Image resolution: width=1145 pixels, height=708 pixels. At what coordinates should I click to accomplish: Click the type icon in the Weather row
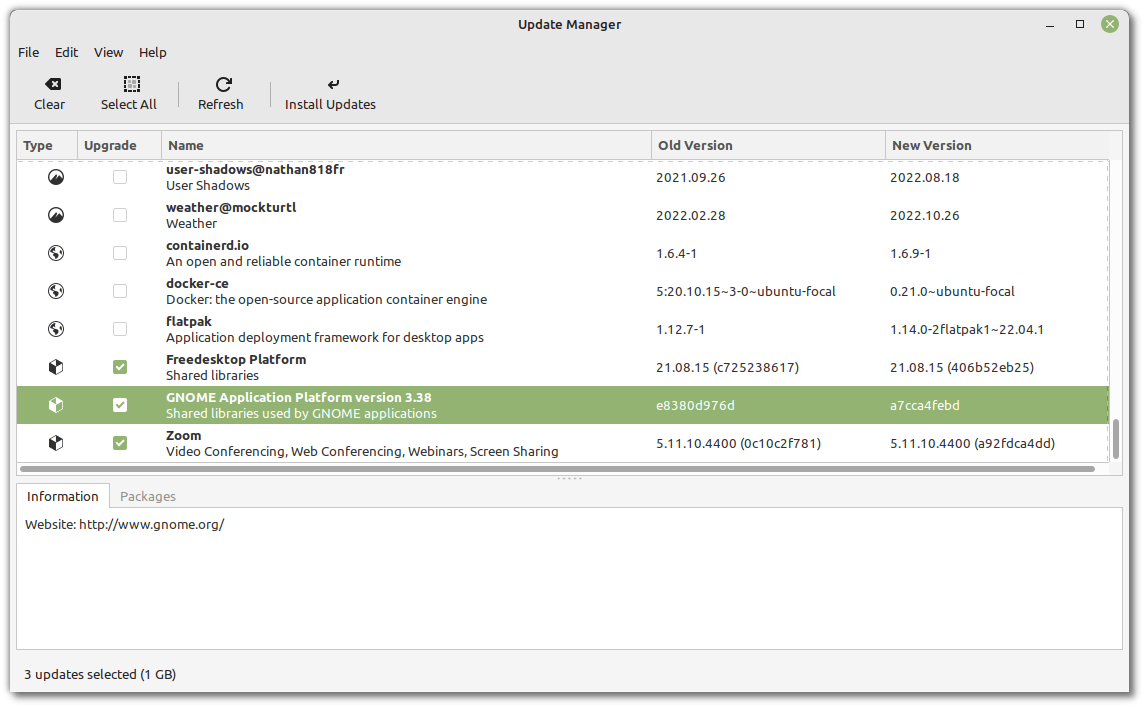(56, 215)
